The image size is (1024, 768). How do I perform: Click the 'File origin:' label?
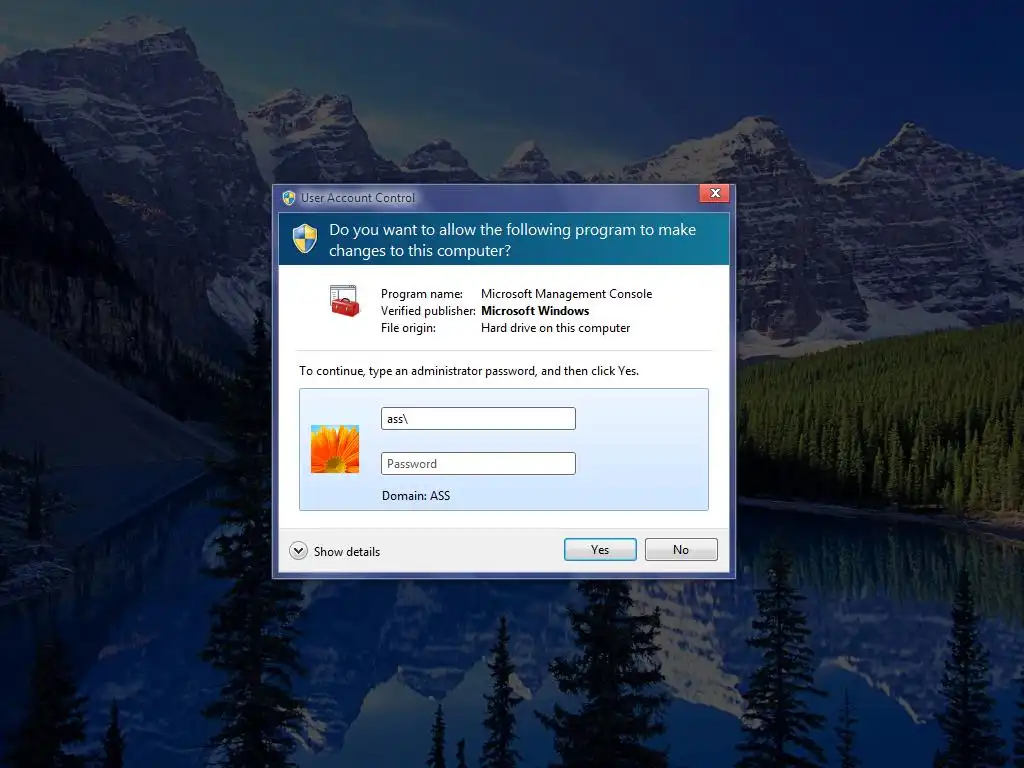[408, 328]
